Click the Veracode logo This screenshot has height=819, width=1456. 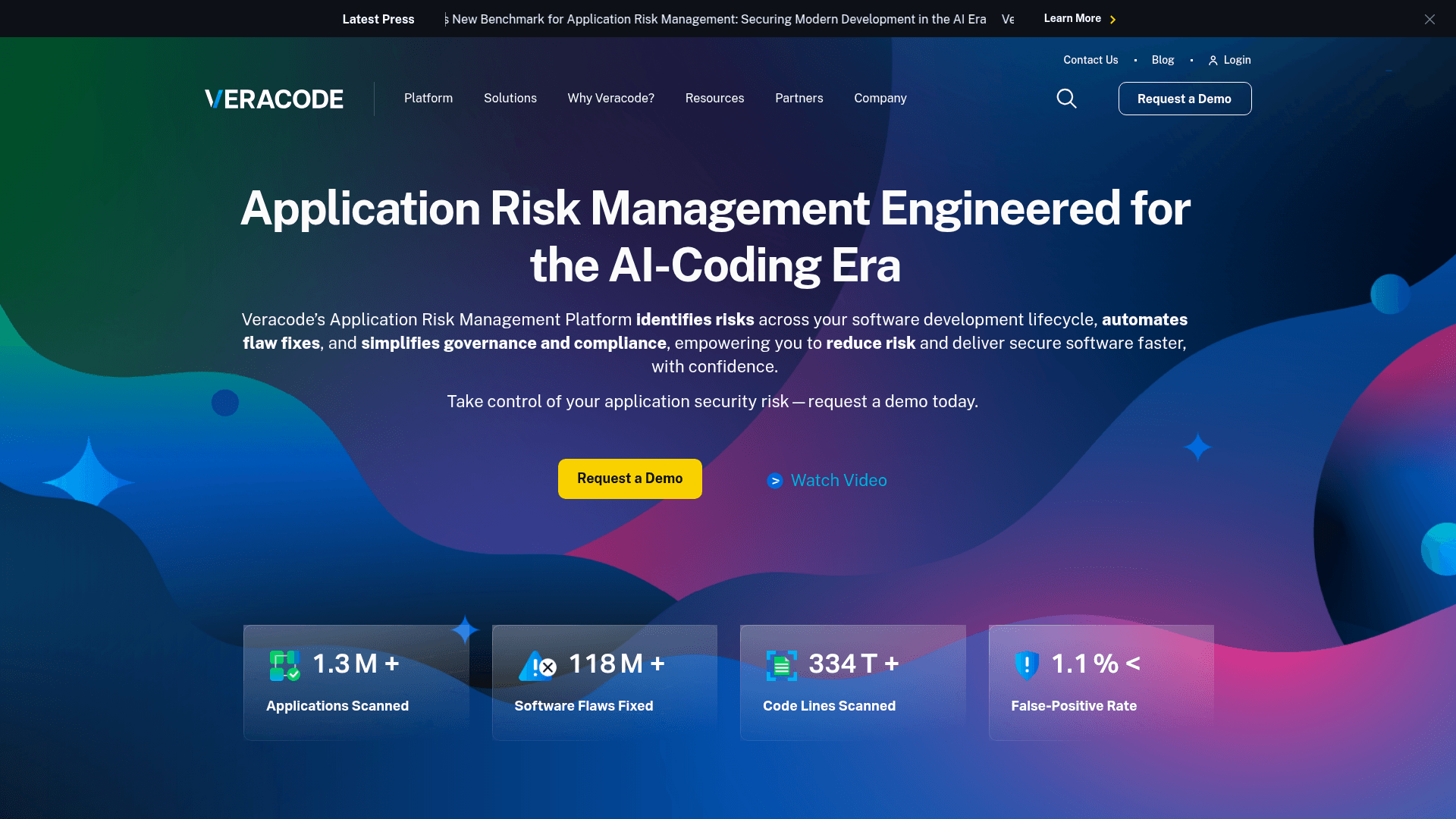pyautogui.click(x=273, y=99)
